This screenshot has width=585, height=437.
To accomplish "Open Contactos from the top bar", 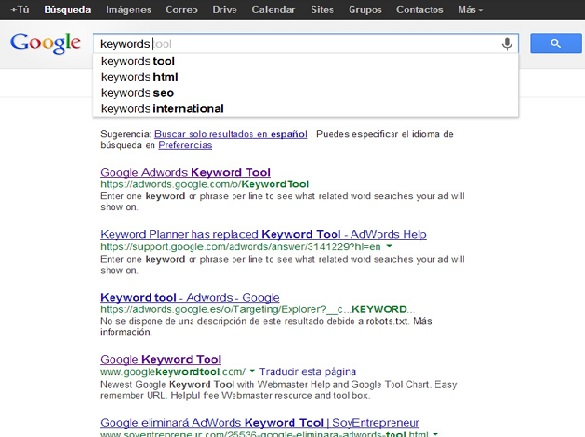I will (420, 10).
